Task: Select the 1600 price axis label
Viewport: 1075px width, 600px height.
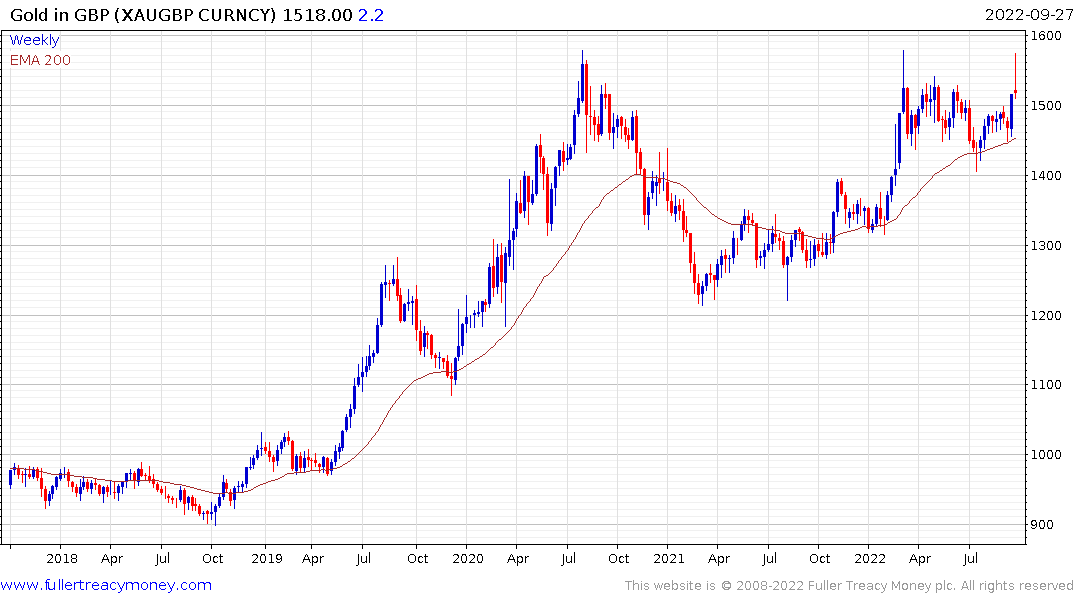Action: click(x=1046, y=36)
